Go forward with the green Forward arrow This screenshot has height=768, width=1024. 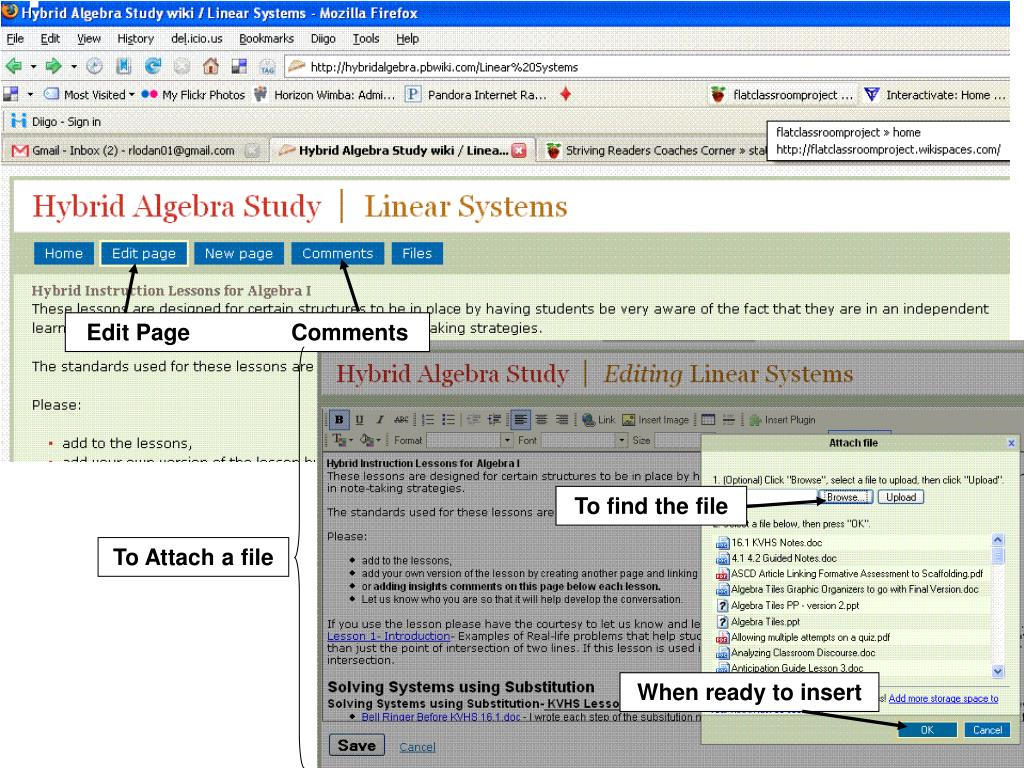point(54,66)
